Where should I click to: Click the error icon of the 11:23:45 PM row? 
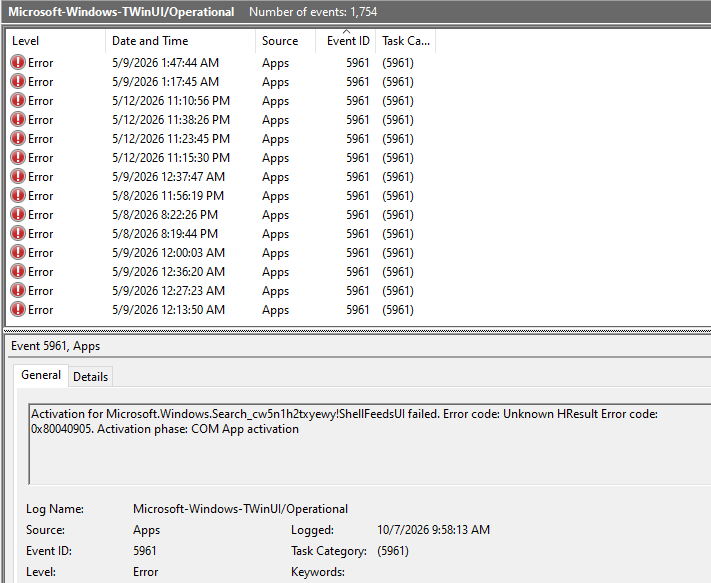[x=18, y=138]
